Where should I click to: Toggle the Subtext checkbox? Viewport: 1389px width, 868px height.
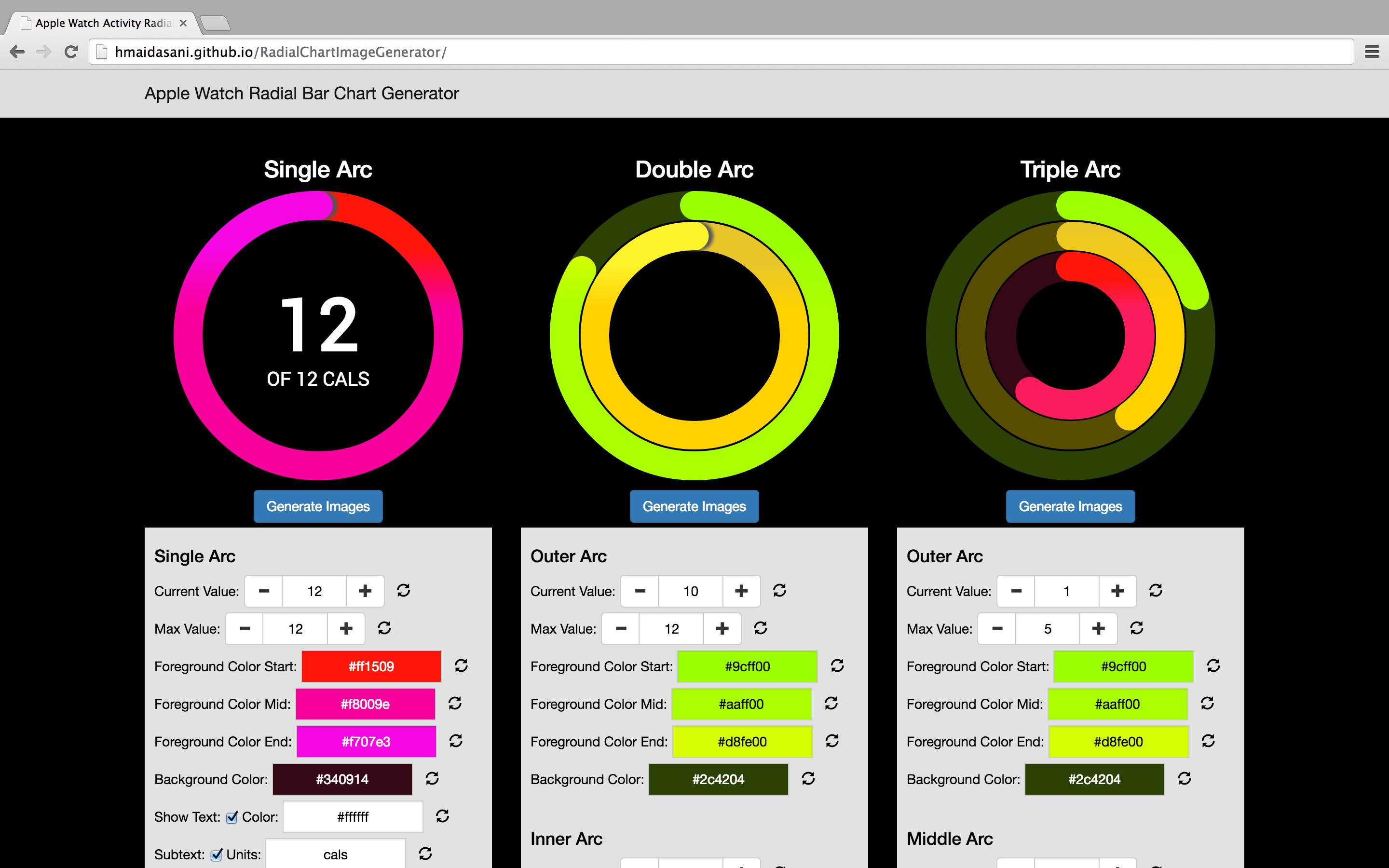pos(217,855)
